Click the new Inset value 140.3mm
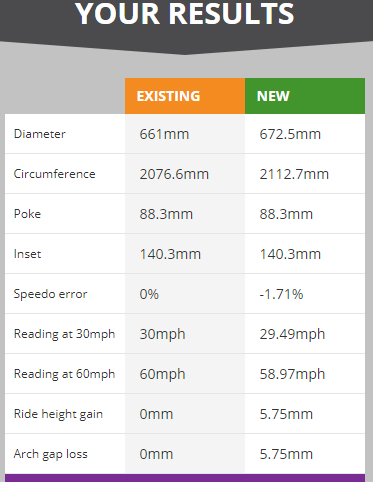Viewport: 373px width, 482px height. pos(290,254)
